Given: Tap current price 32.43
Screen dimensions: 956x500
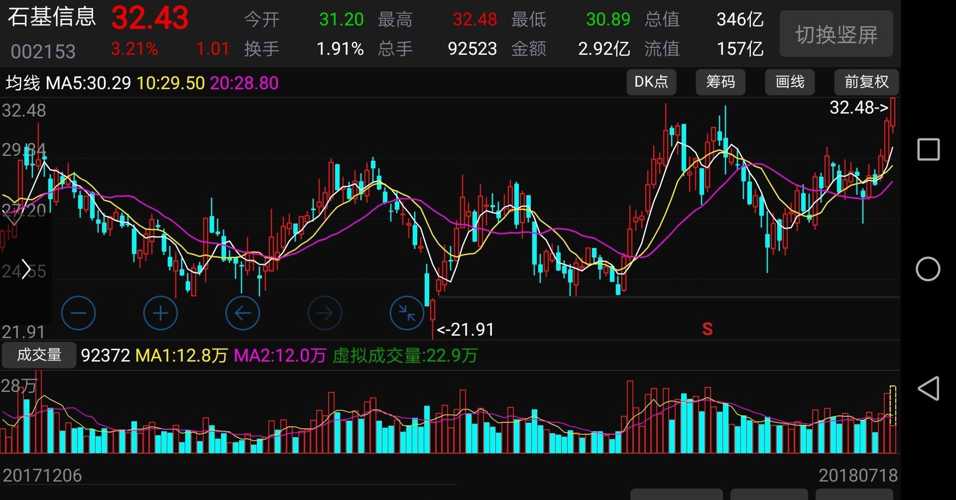Looking at the screenshot, I should click(150, 18).
